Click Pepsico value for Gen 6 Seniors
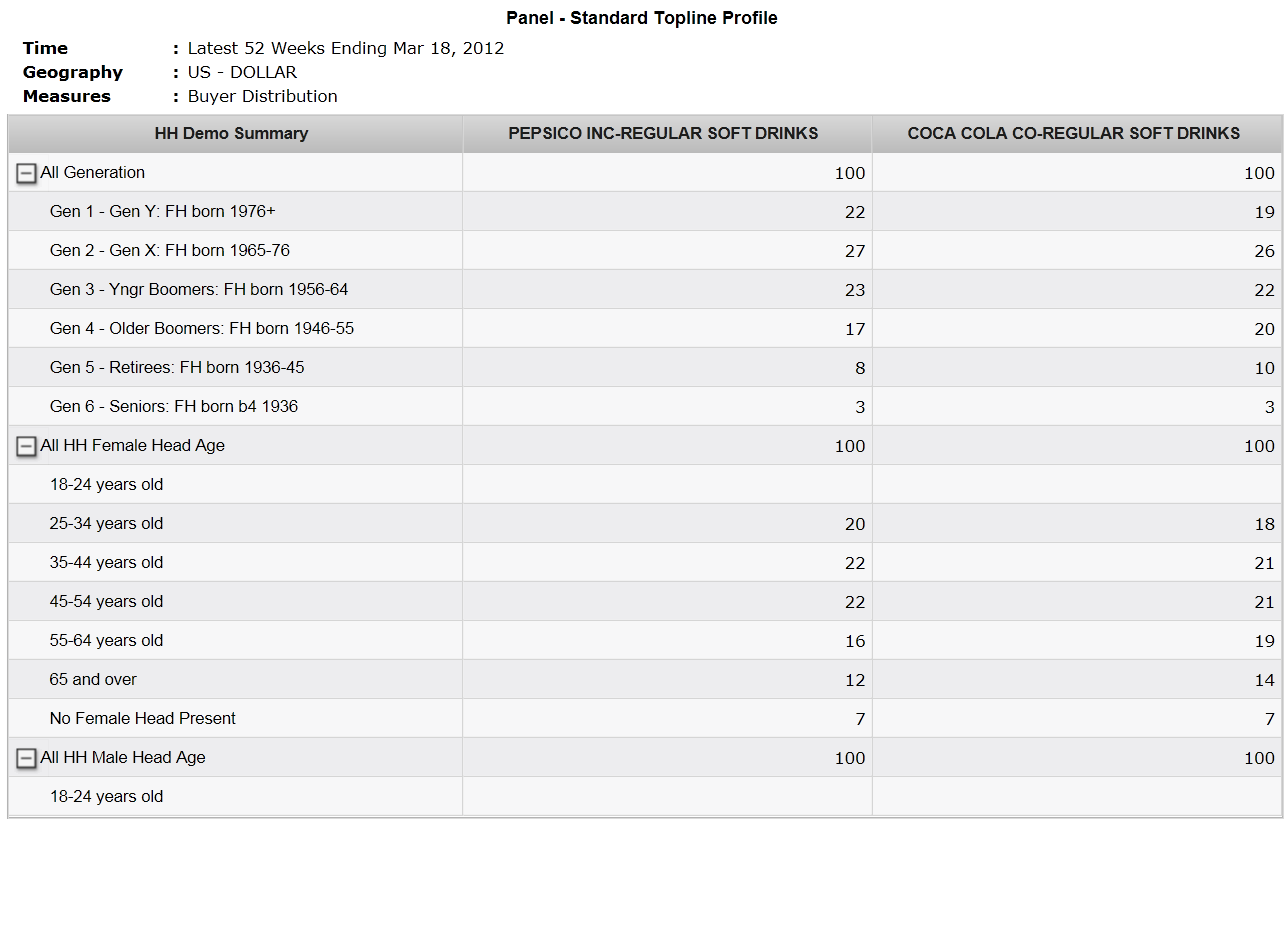The width and height of the screenshot is (1284, 946). pyautogui.click(x=860, y=407)
